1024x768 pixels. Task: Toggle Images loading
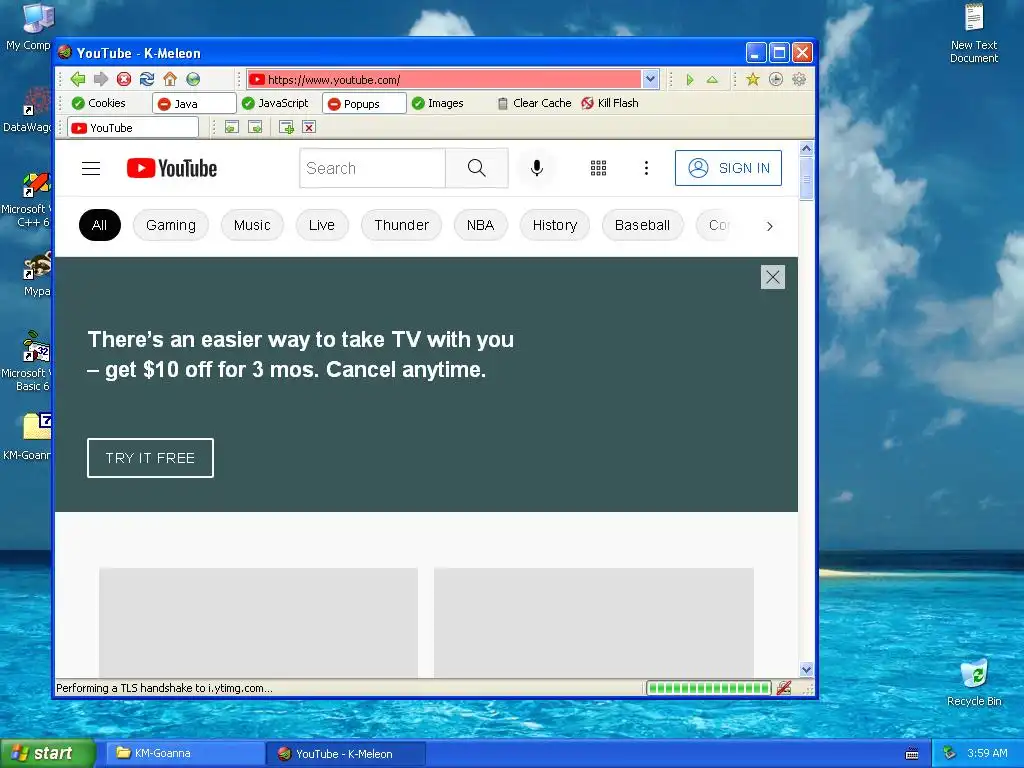coord(438,103)
